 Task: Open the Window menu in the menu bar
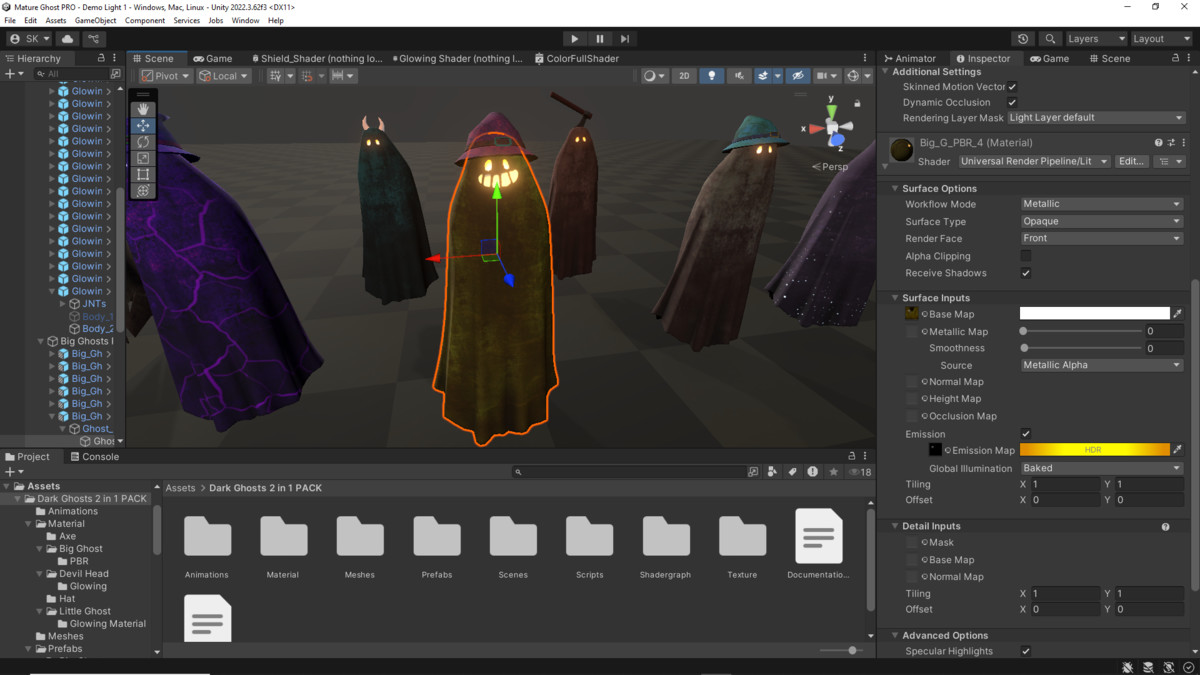click(x=245, y=19)
